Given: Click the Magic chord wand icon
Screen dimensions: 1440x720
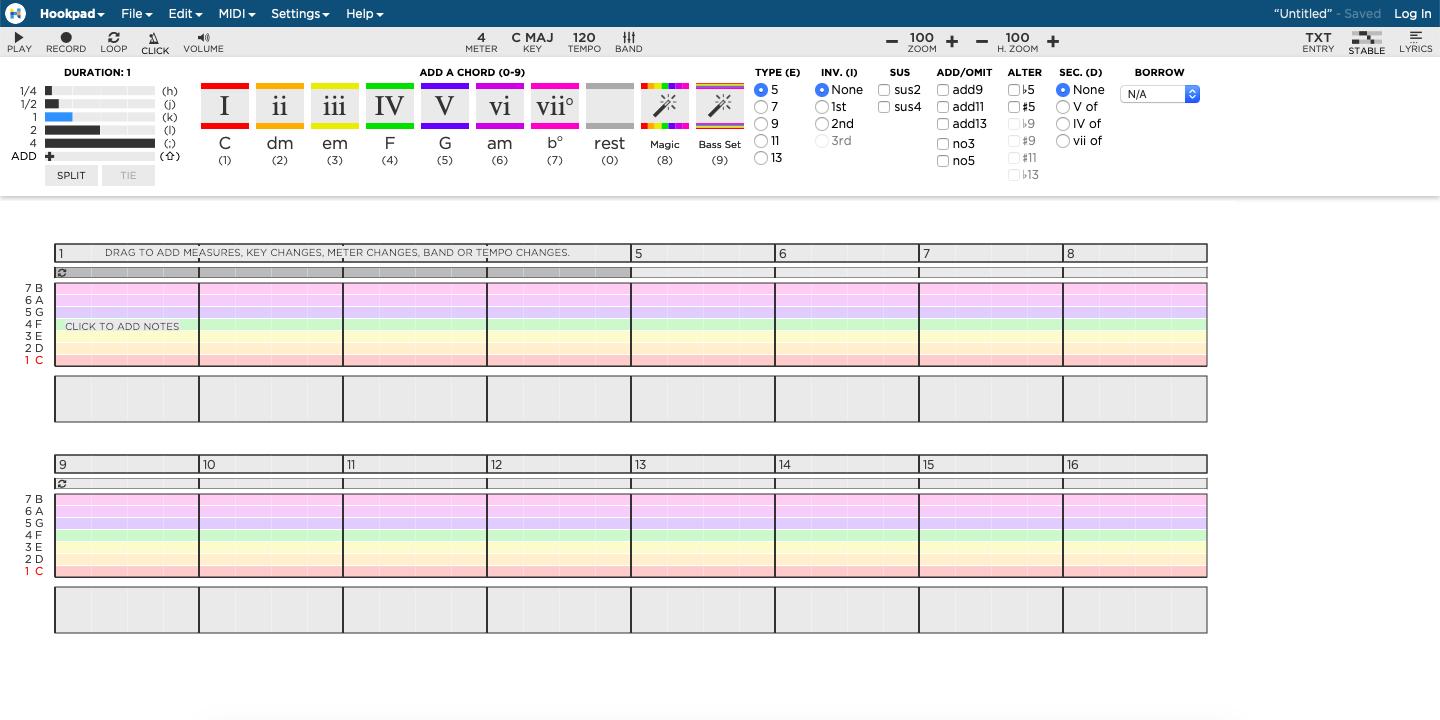Looking at the screenshot, I should 665,106.
